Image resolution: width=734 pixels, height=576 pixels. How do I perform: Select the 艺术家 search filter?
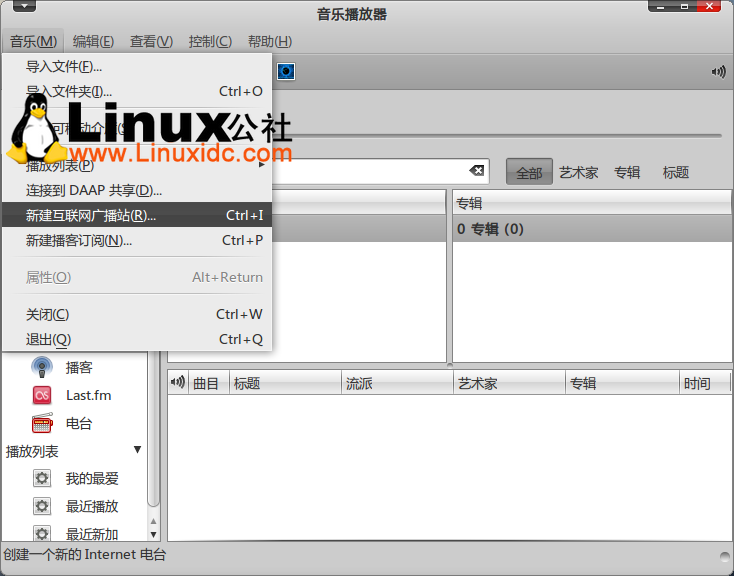pyautogui.click(x=579, y=173)
